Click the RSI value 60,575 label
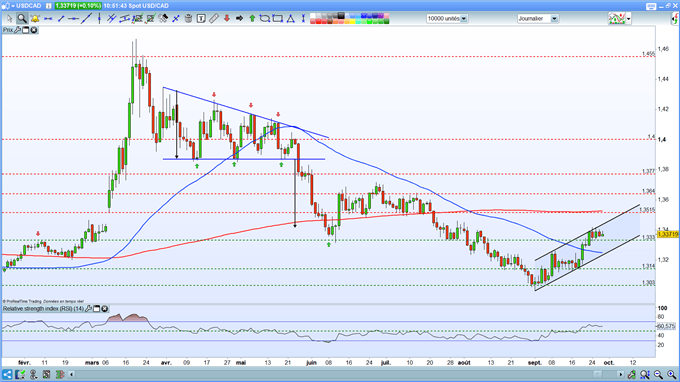This screenshot has height=382, width=680. (666, 326)
